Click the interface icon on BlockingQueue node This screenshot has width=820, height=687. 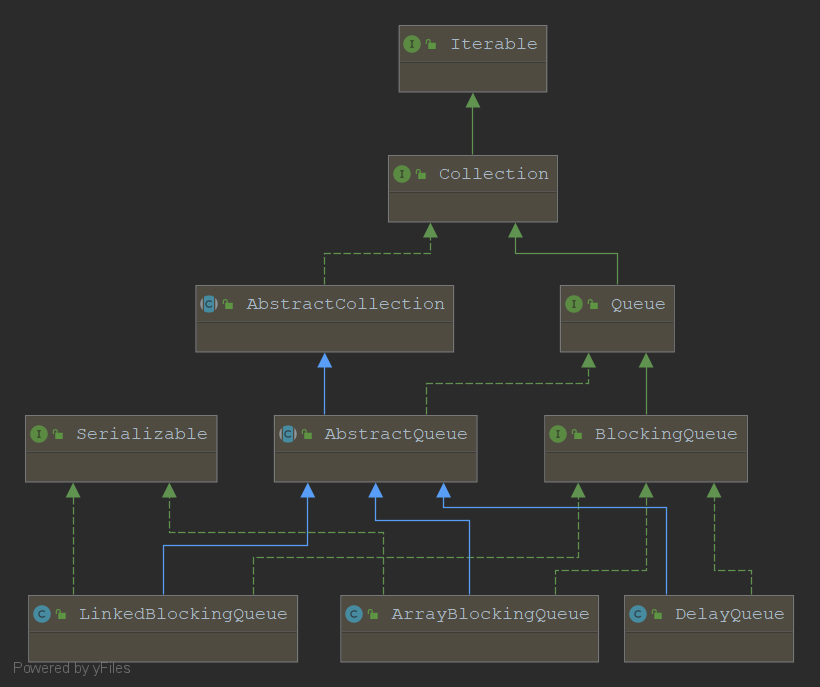click(x=558, y=434)
